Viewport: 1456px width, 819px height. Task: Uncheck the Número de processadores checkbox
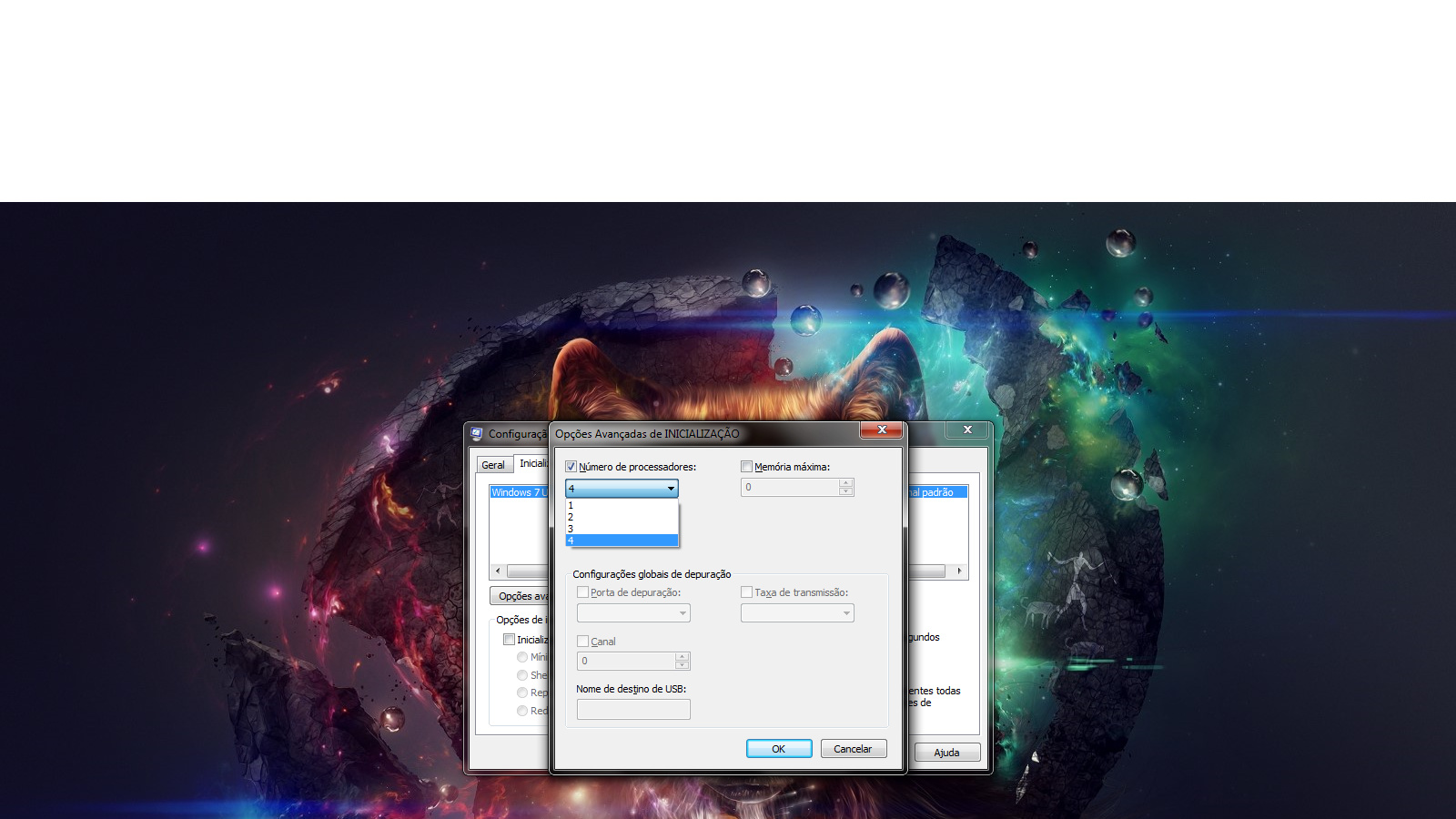(571, 467)
